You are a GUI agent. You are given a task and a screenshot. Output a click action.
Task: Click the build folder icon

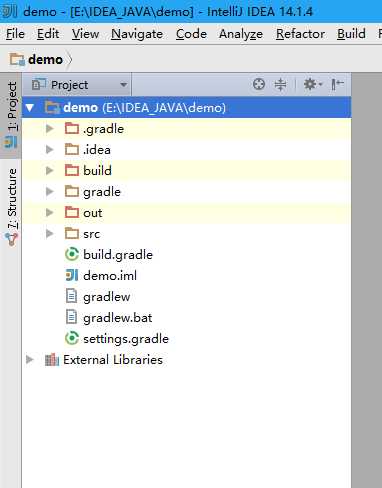coord(72,170)
